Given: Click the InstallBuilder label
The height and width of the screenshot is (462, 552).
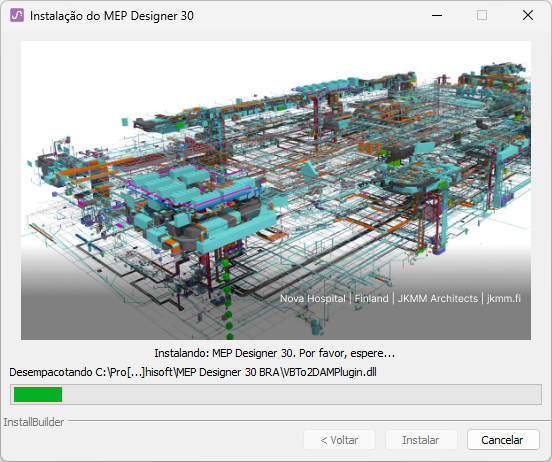Looking at the screenshot, I should [34, 422].
